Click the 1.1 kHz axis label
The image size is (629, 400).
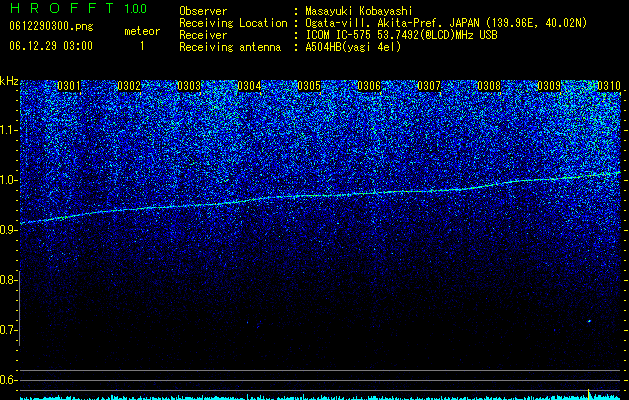(x=8, y=130)
